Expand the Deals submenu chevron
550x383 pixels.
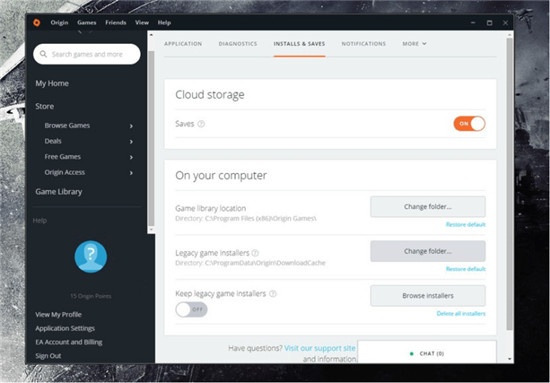coord(131,142)
